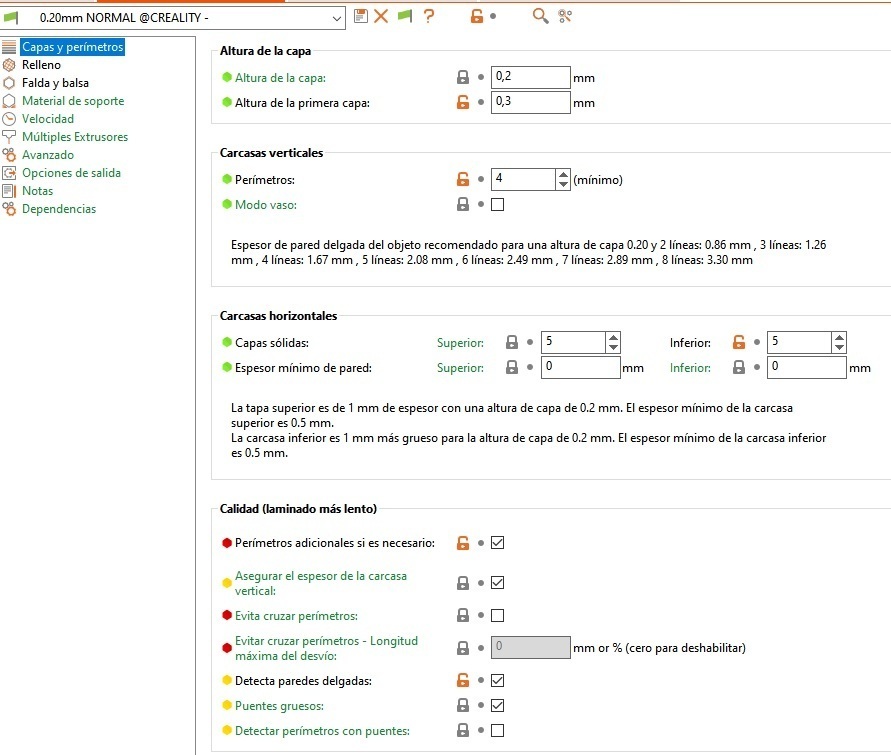Viewport: 891px width, 755px height.
Task: Click the Altura de la primera capa field
Action: [x=530, y=102]
